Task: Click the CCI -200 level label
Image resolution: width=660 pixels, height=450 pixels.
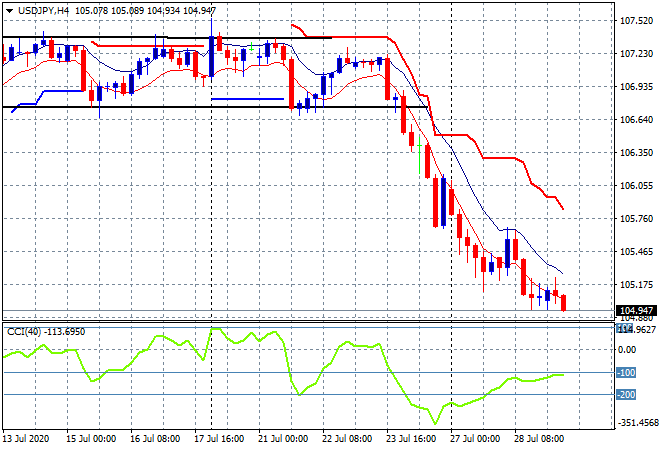Action: pyautogui.click(x=626, y=394)
